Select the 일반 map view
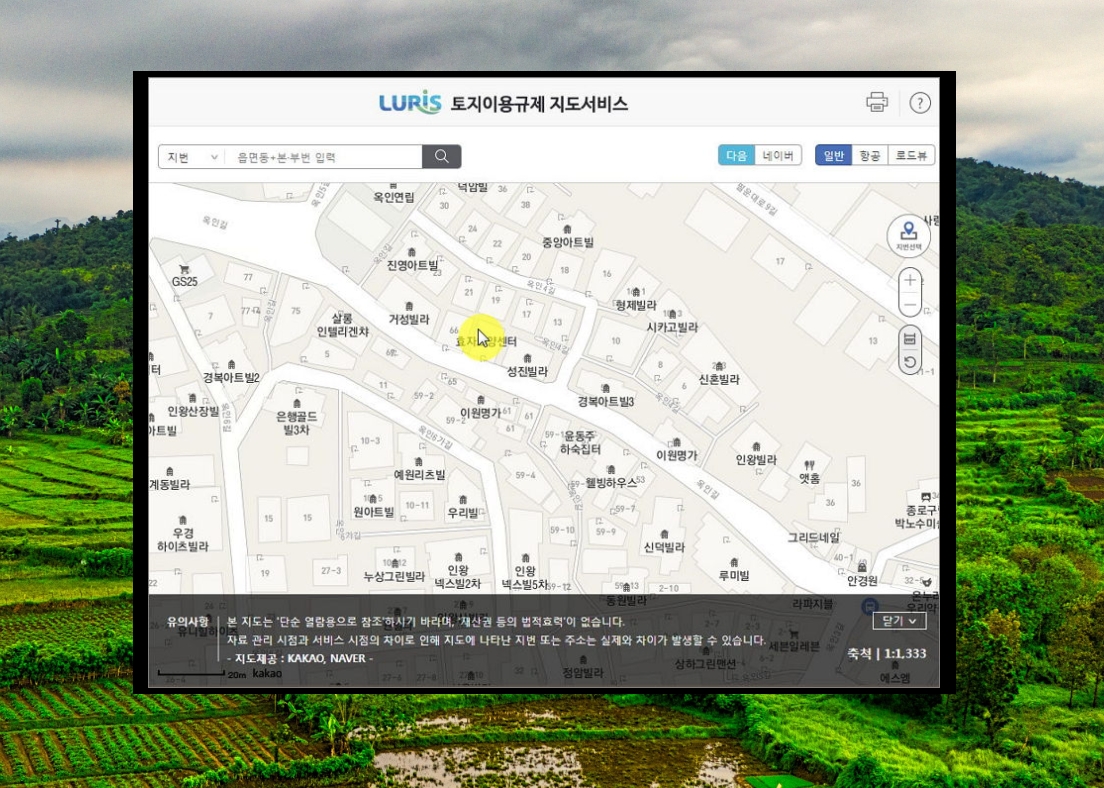Viewport: 1104px width, 788px height. (x=834, y=155)
